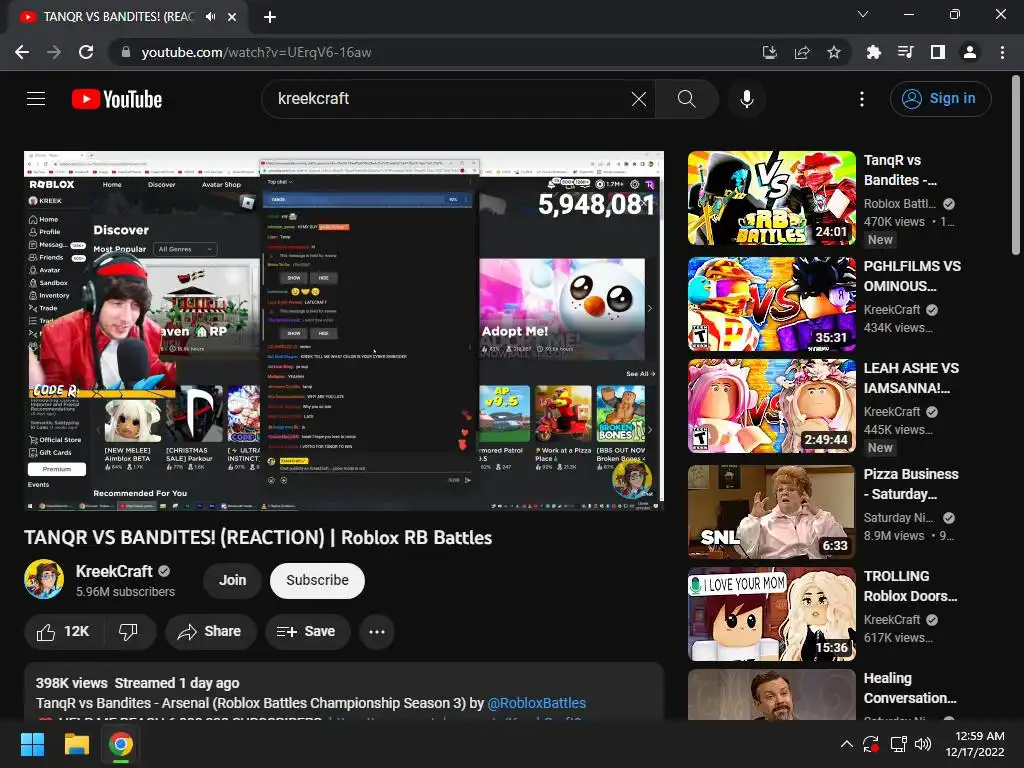Image resolution: width=1024 pixels, height=768 pixels.
Task: Open YouTube settings three-dot menu
Action: 861,99
